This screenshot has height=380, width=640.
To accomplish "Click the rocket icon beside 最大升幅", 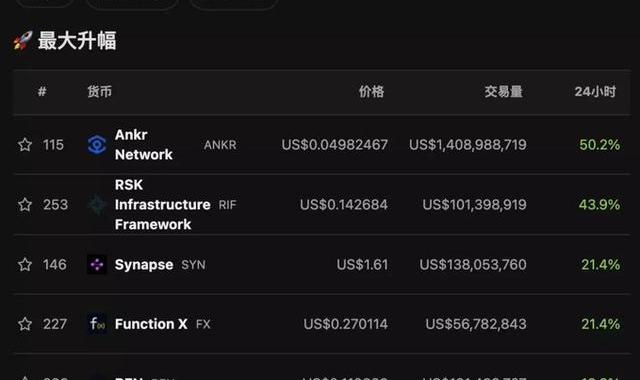I will (23, 41).
